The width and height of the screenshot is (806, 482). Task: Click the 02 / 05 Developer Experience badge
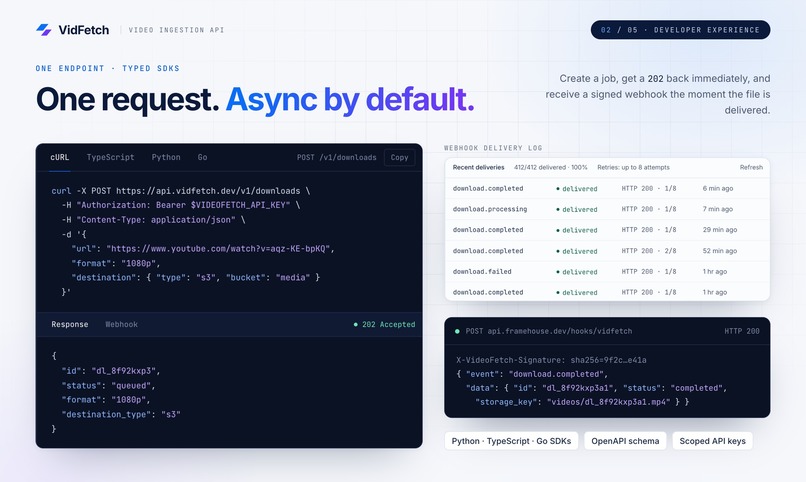point(680,30)
